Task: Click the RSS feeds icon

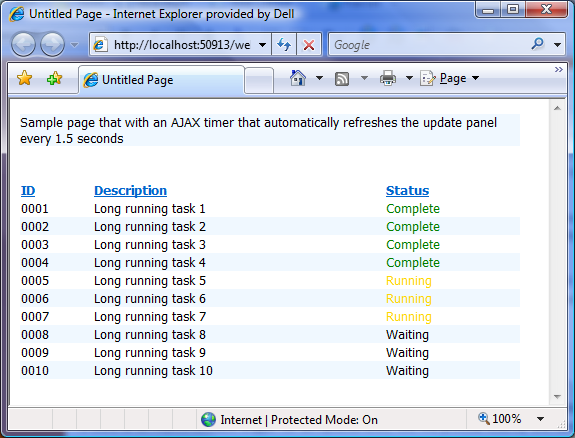Action: click(x=342, y=79)
